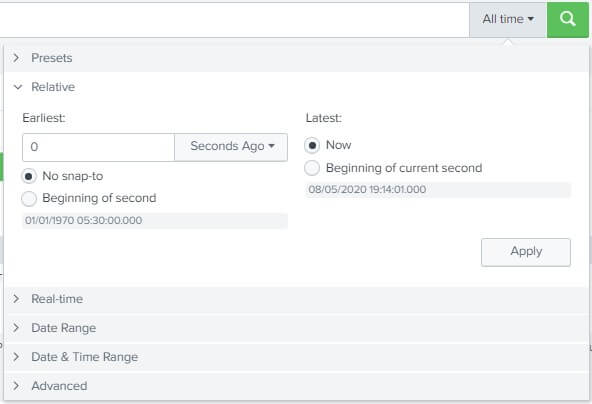Select the Now radio button
592x404 pixels.
pyautogui.click(x=312, y=145)
